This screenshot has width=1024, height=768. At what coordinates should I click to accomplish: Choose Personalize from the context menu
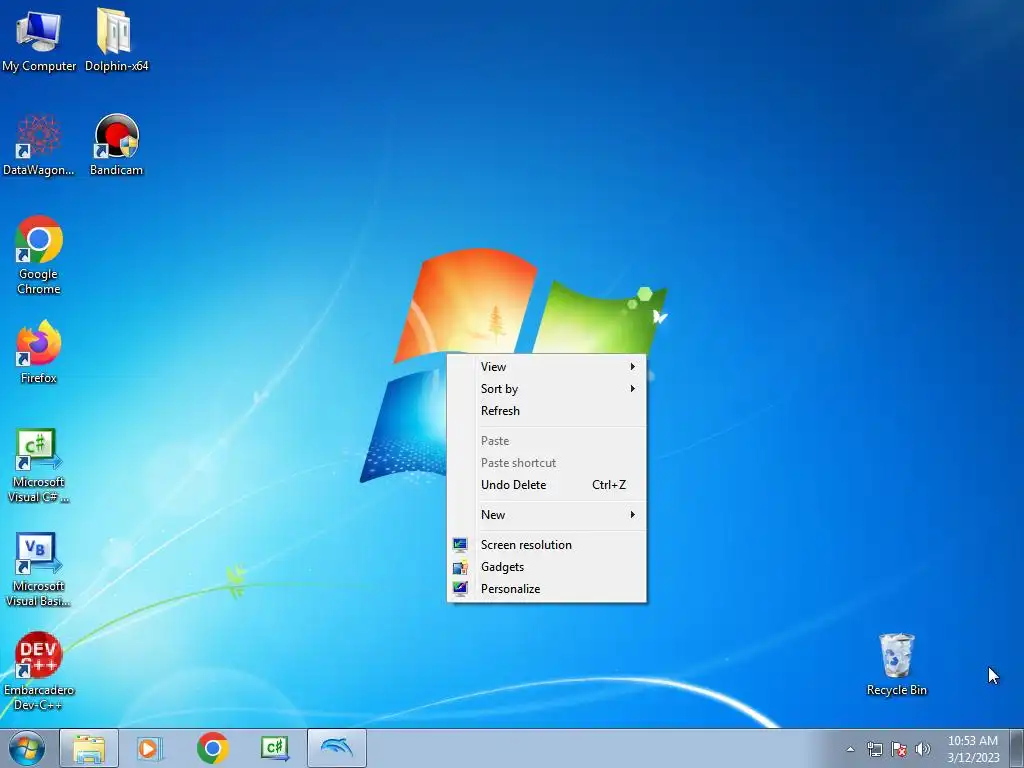pyautogui.click(x=547, y=589)
